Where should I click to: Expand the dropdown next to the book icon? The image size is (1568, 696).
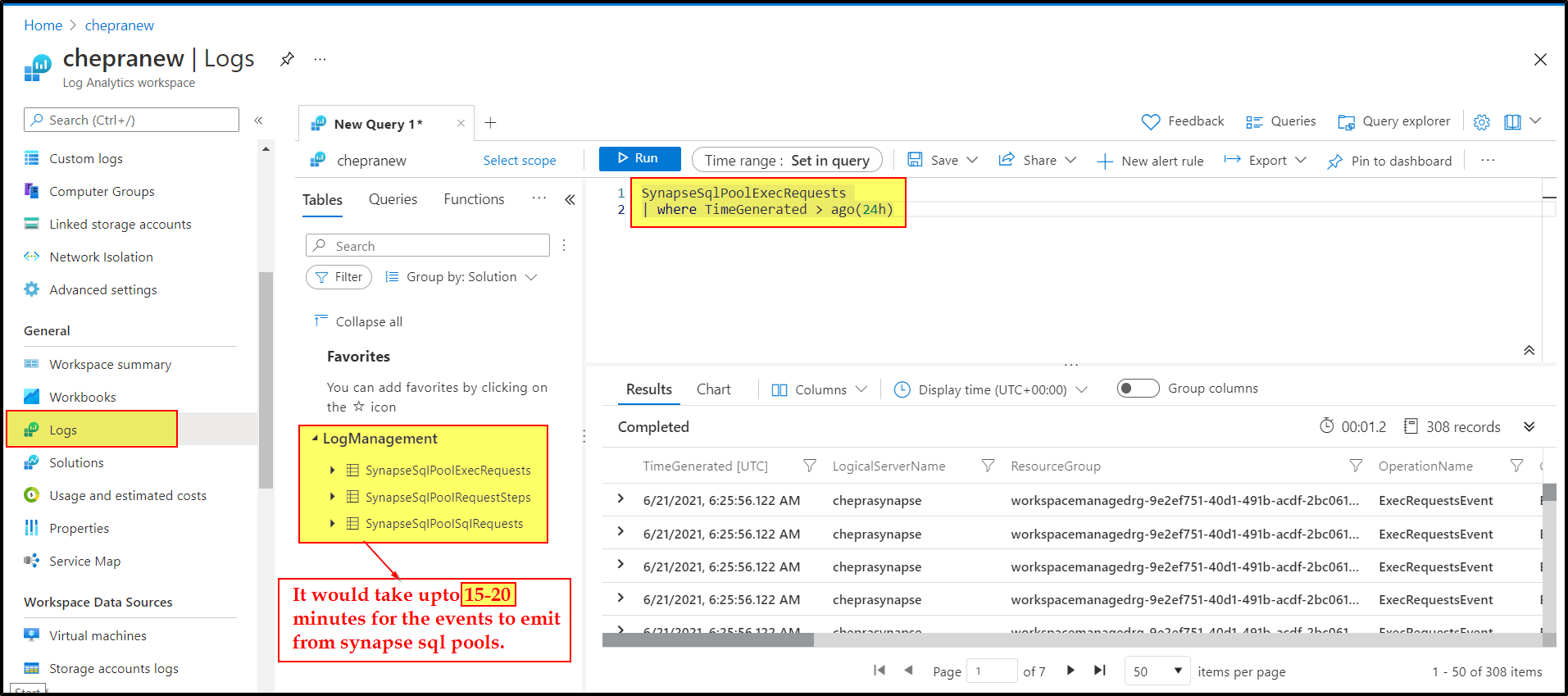click(x=1535, y=121)
